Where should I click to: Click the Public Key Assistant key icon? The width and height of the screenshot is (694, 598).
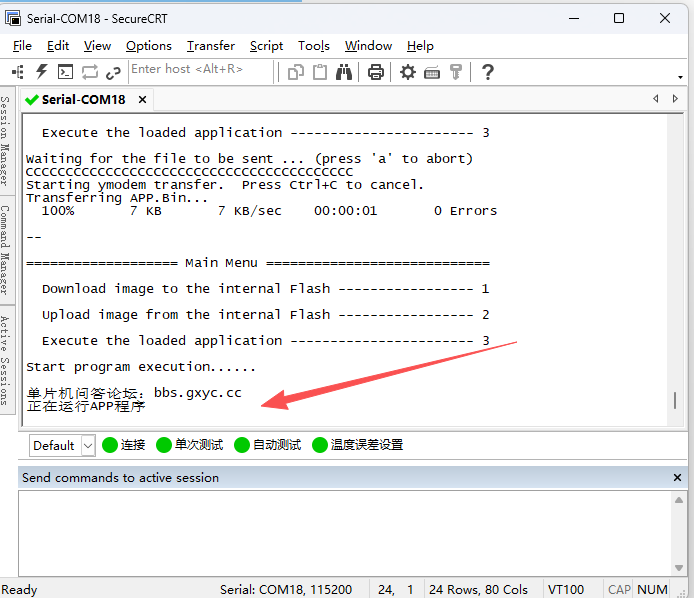point(456,71)
